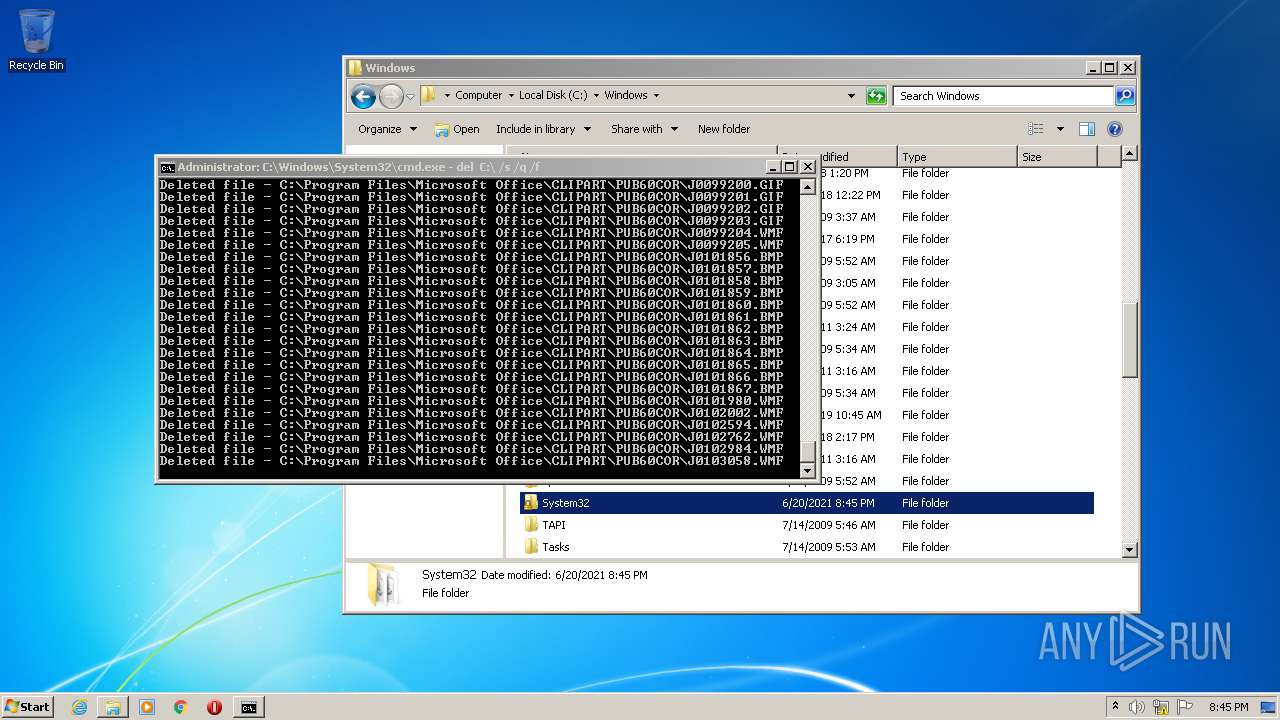Image resolution: width=1280 pixels, height=720 pixels.
Task: Open the Opera taskbar icon
Action: pos(214,707)
